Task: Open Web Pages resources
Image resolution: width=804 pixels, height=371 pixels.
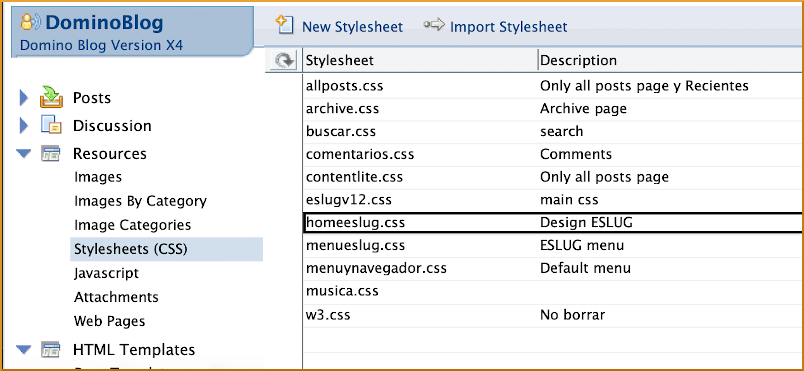Action: click(110, 321)
